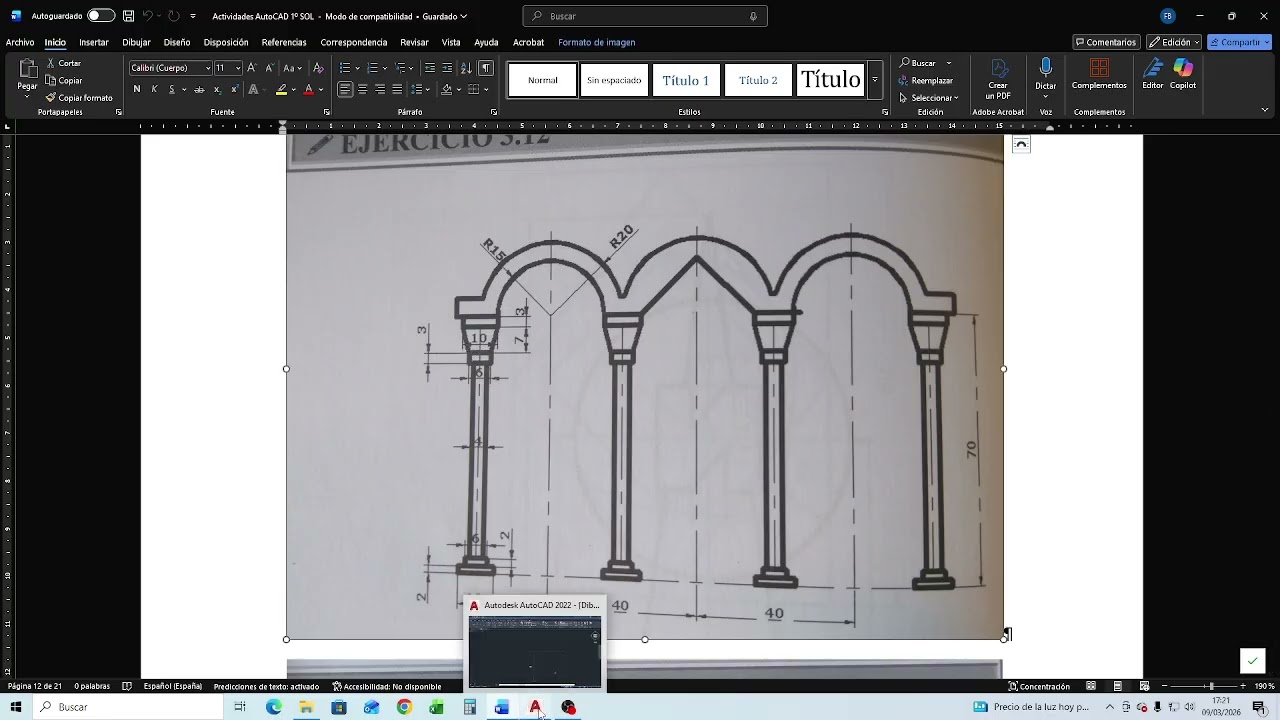Switch to the Revisar tab
This screenshot has width=1280, height=720.
(x=414, y=42)
